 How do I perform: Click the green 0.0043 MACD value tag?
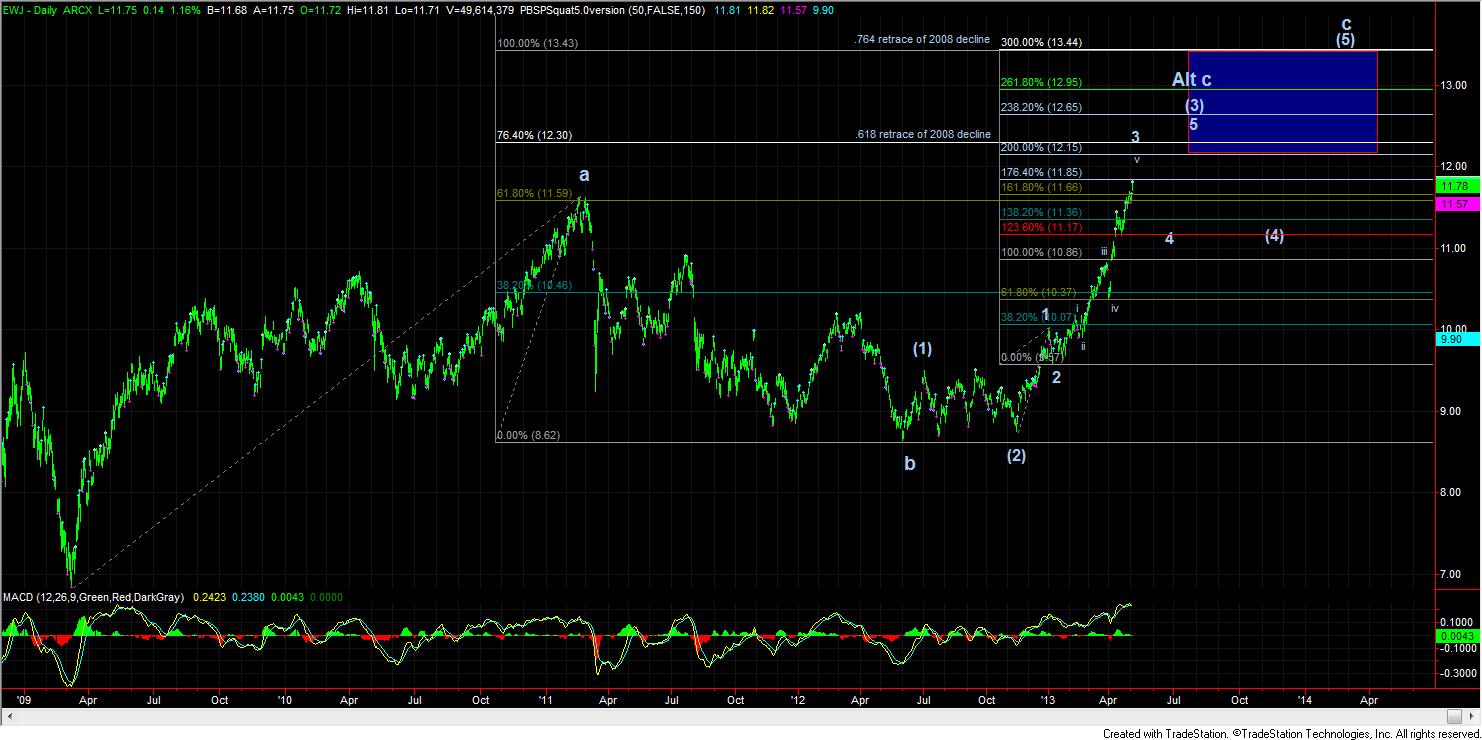tap(1455, 635)
